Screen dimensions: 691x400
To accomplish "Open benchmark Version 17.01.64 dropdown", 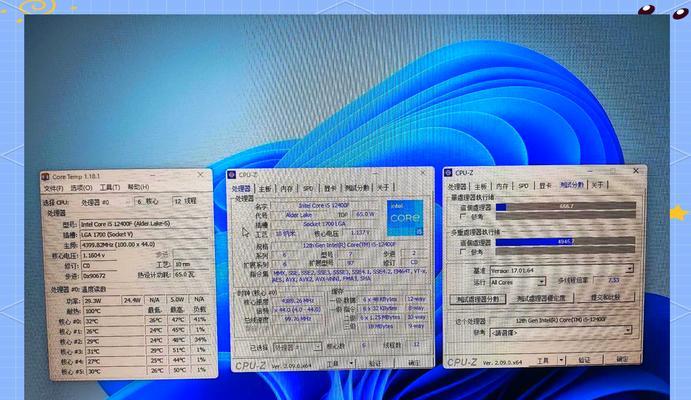I will tap(562, 270).
